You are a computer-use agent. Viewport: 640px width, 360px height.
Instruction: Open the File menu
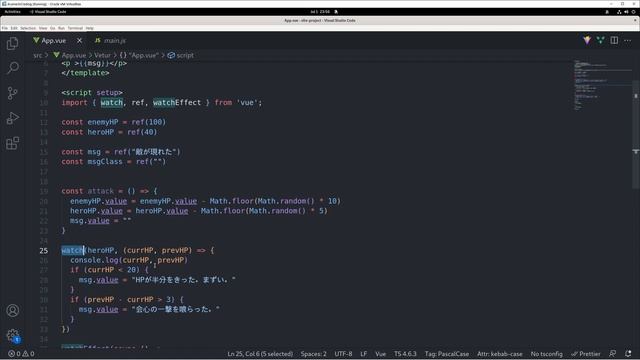point(4,28)
